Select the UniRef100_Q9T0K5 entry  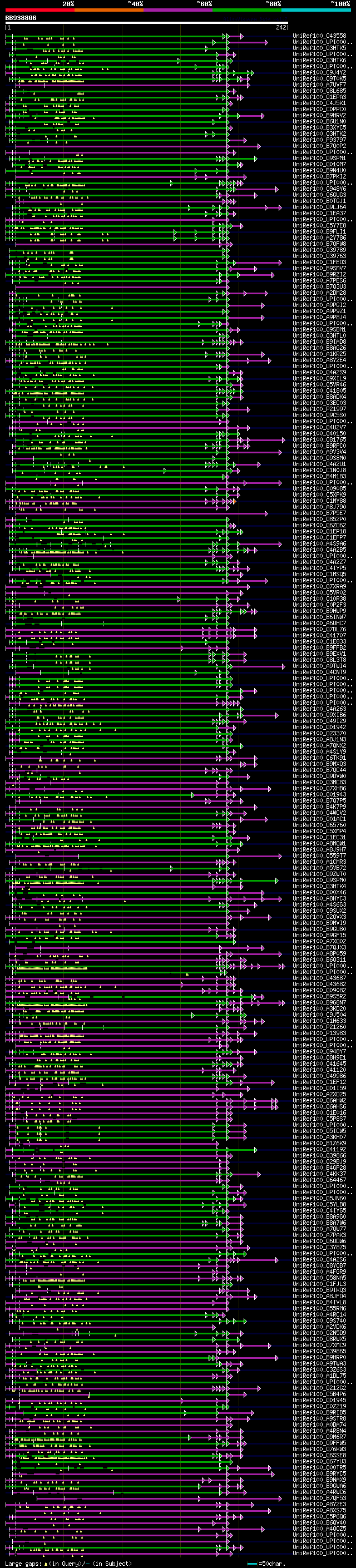(319, 78)
